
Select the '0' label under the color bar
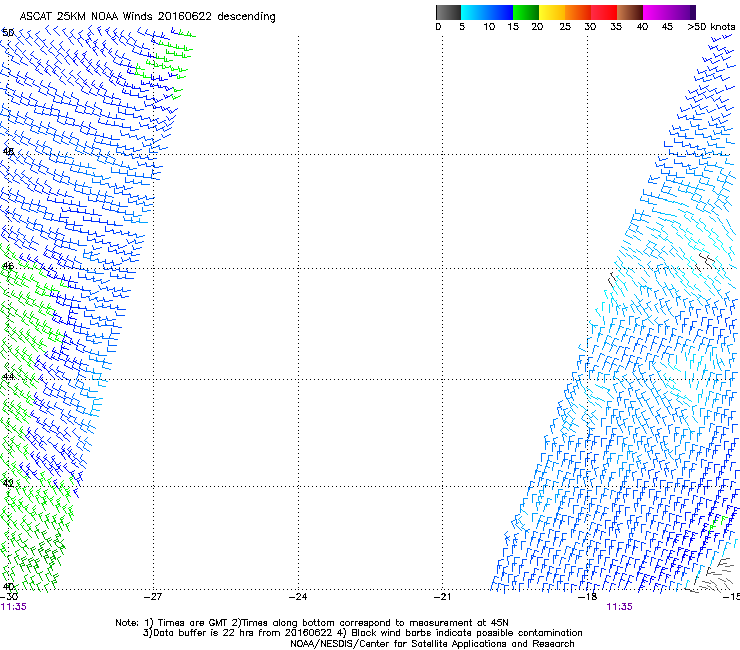point(438,27)
